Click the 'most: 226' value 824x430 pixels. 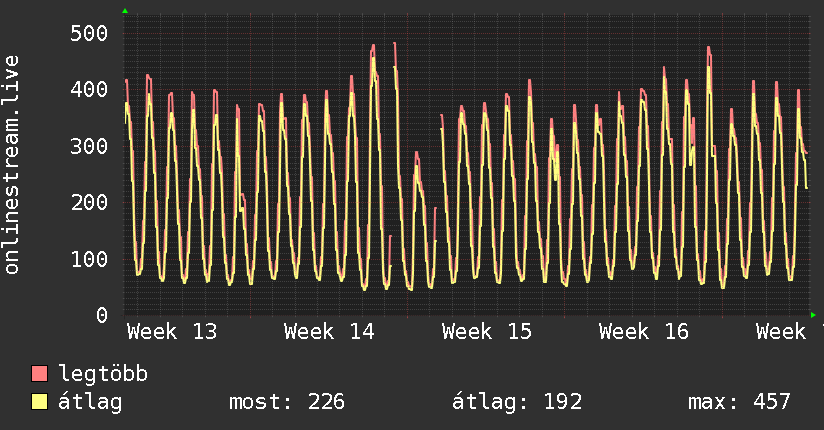(287, 402)
